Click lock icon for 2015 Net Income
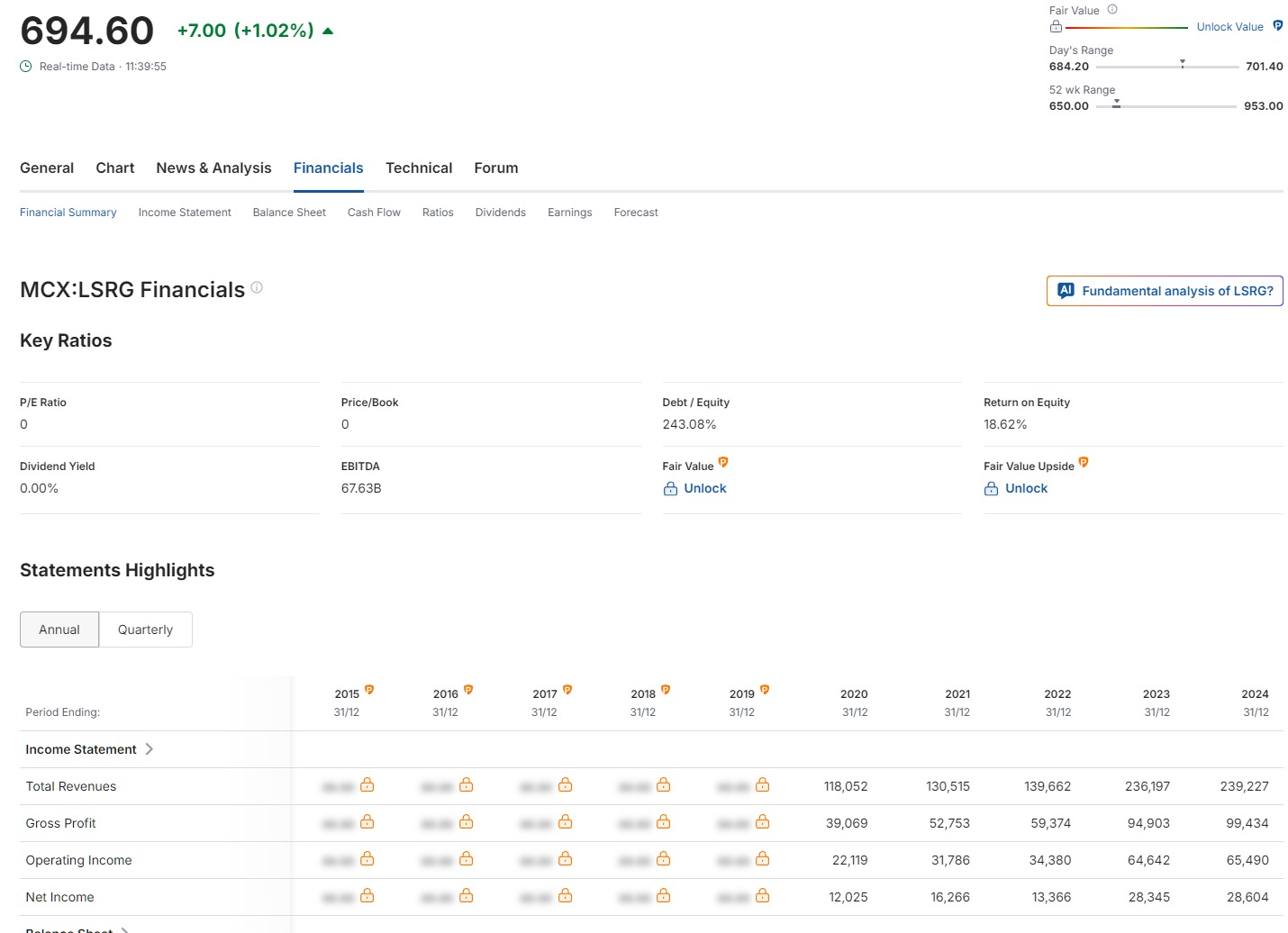Image resolution: width=1288 pixels, height=933 pixels. point(367,895)
